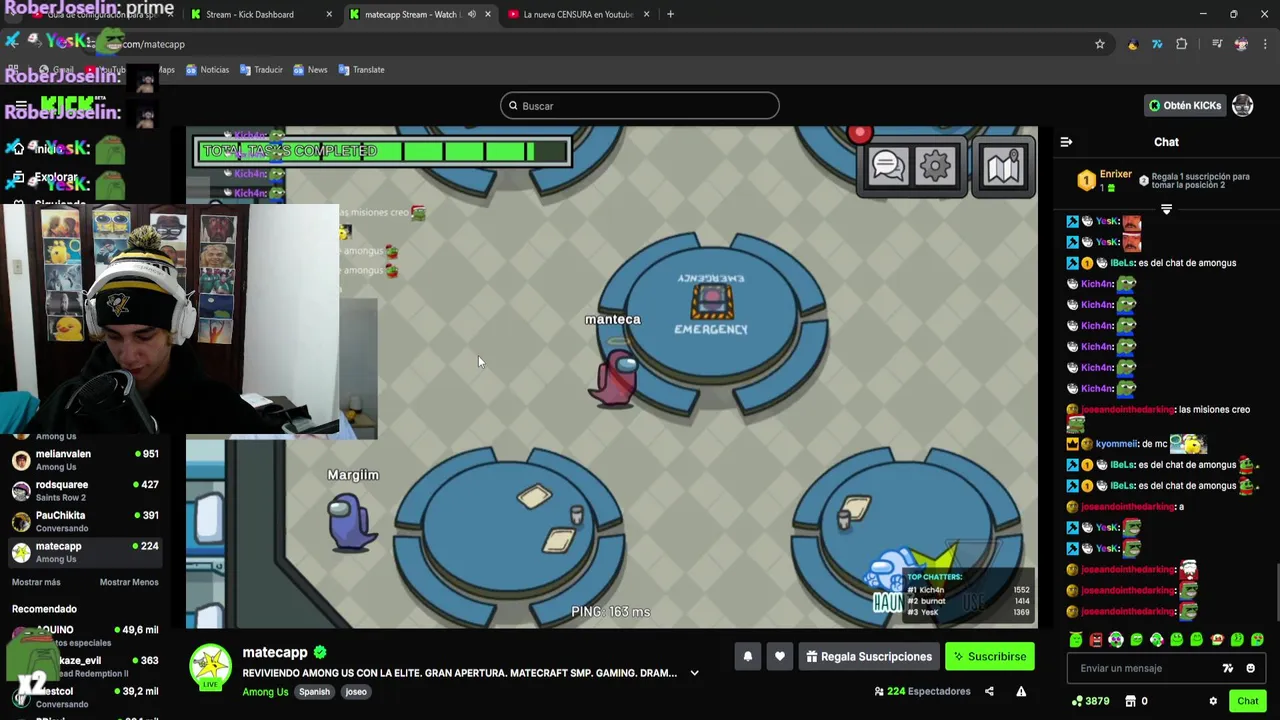The image size is (1280, 720).
Task: Collapse the chat panel arrow icon
Action: [1066, 142]
